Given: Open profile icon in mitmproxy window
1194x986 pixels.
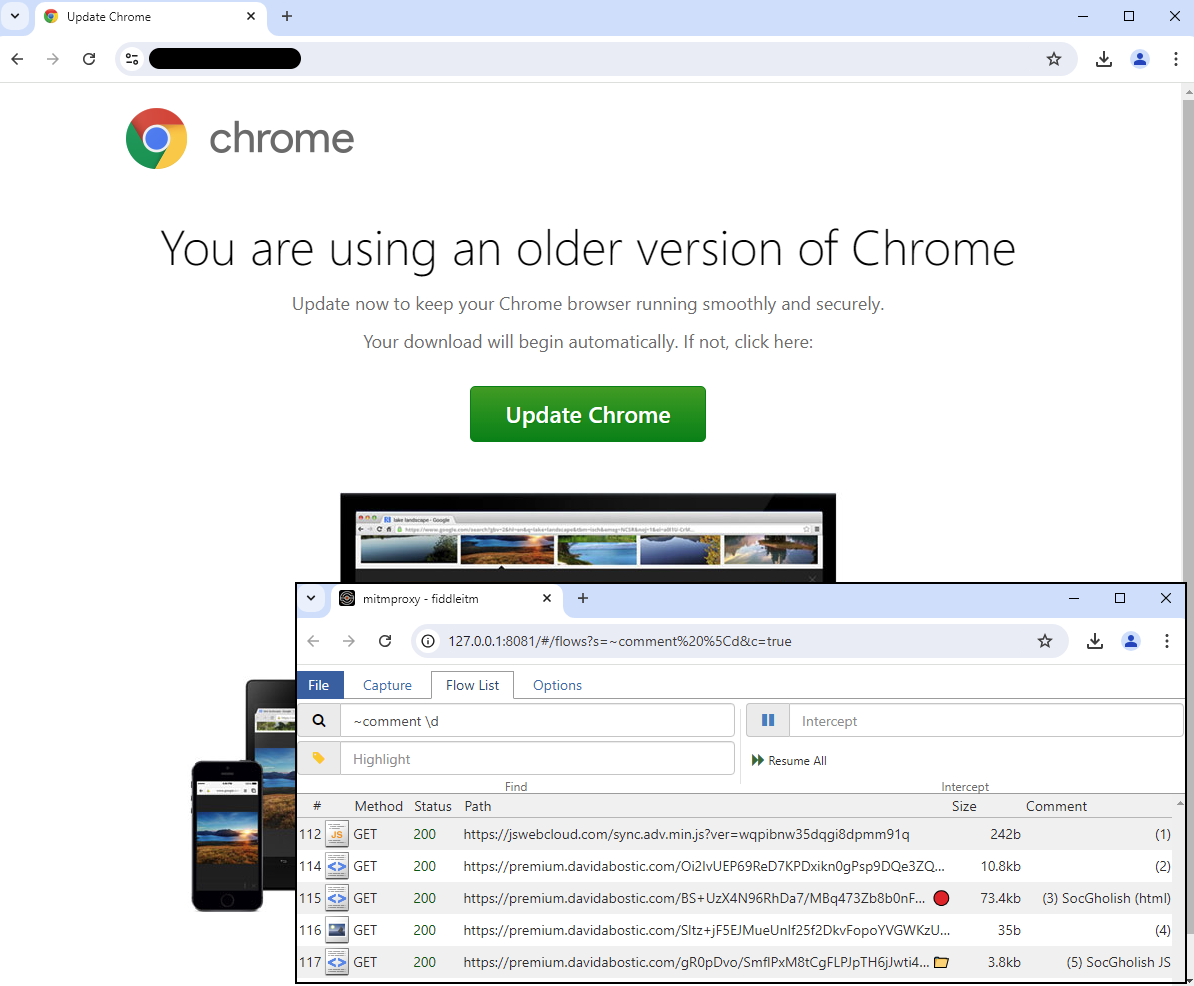Looking at the screenshot, I should [x=1131, y=641].
